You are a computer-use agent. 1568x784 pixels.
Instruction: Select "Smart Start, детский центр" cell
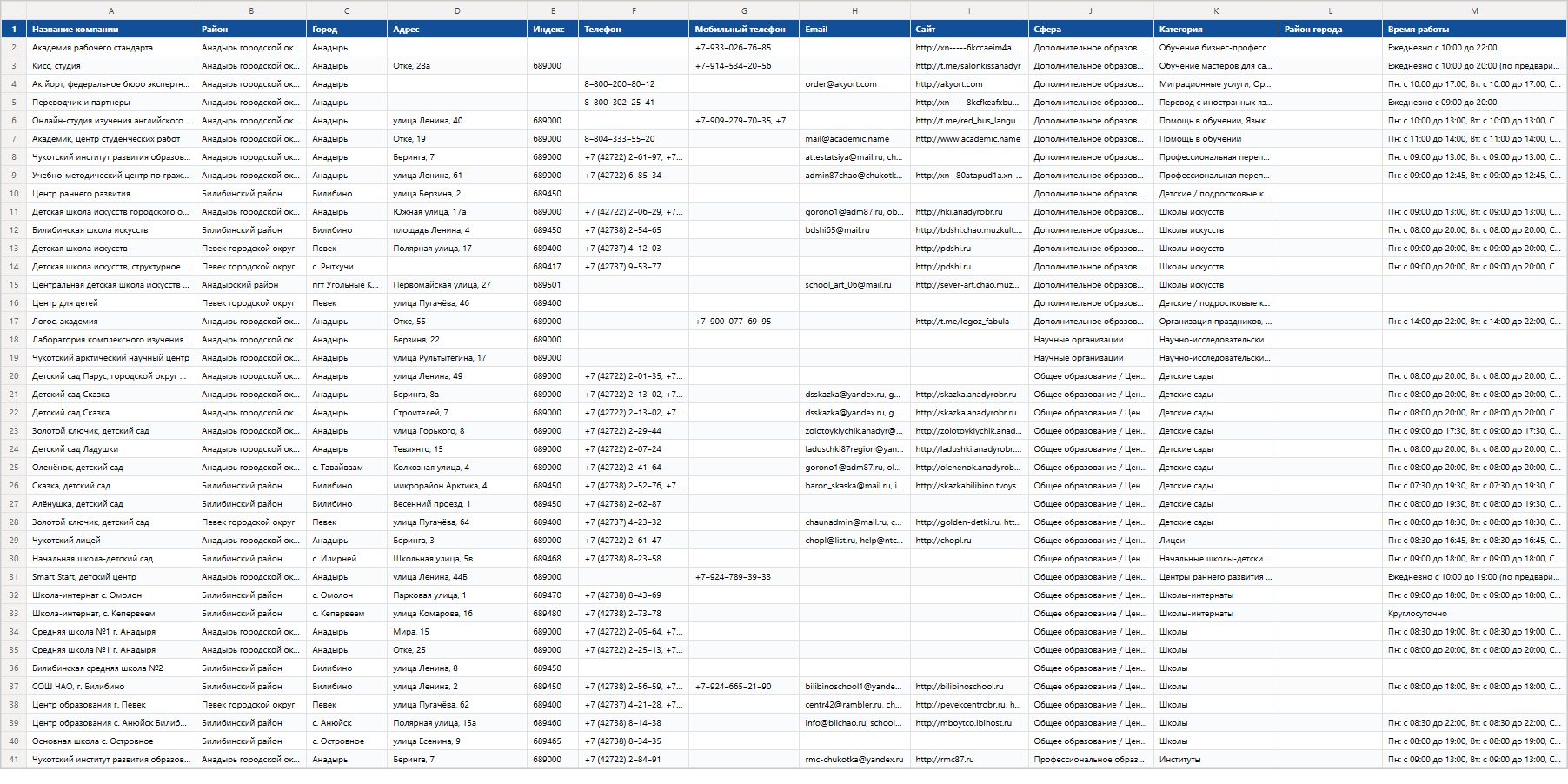click(x=111, y=577)
